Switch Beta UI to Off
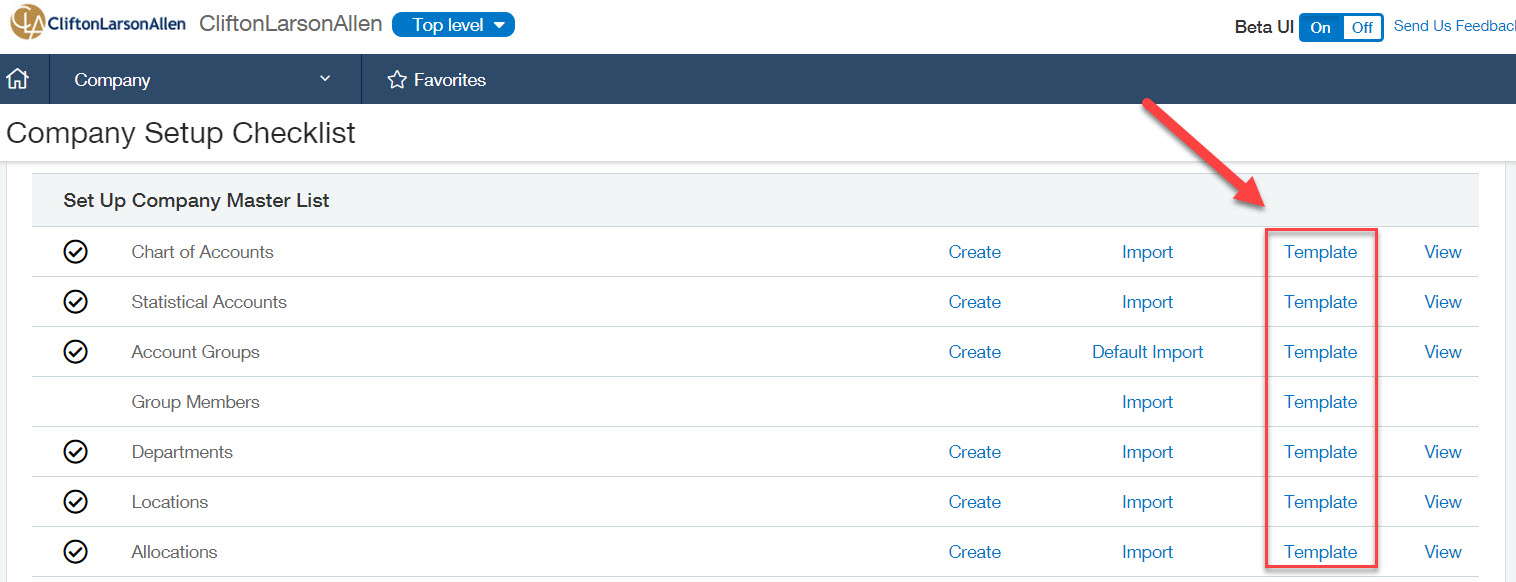Screen dimensions: 1516x582 coord(1362,27)
